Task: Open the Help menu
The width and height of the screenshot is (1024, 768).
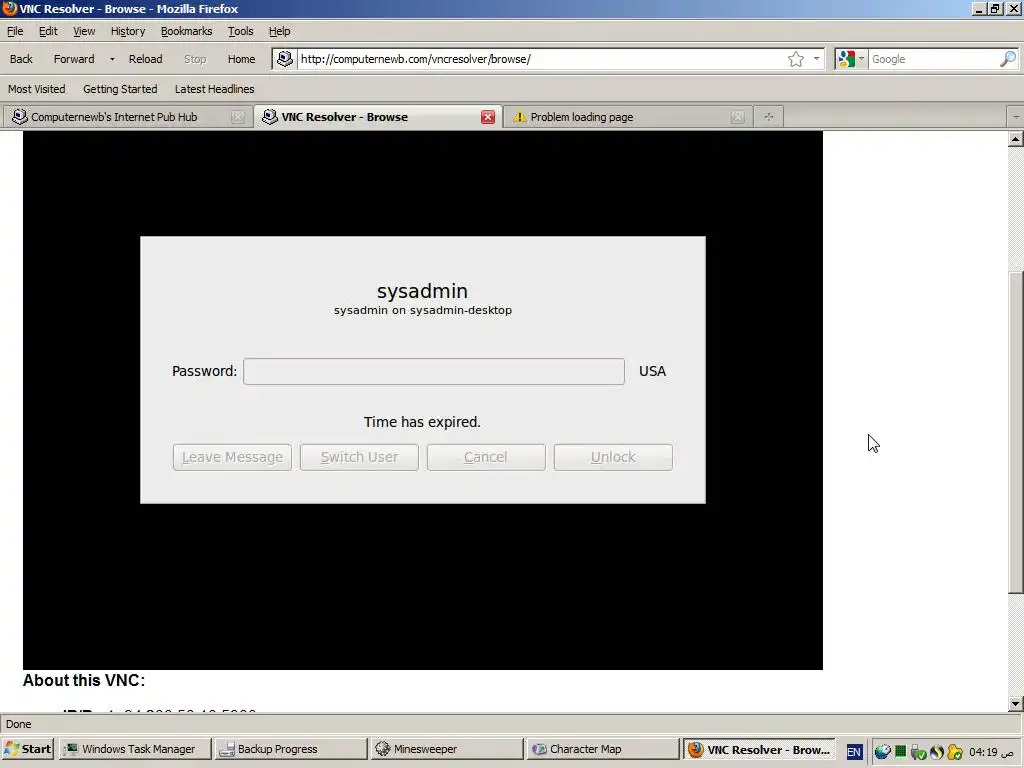Action: point(279,31)
